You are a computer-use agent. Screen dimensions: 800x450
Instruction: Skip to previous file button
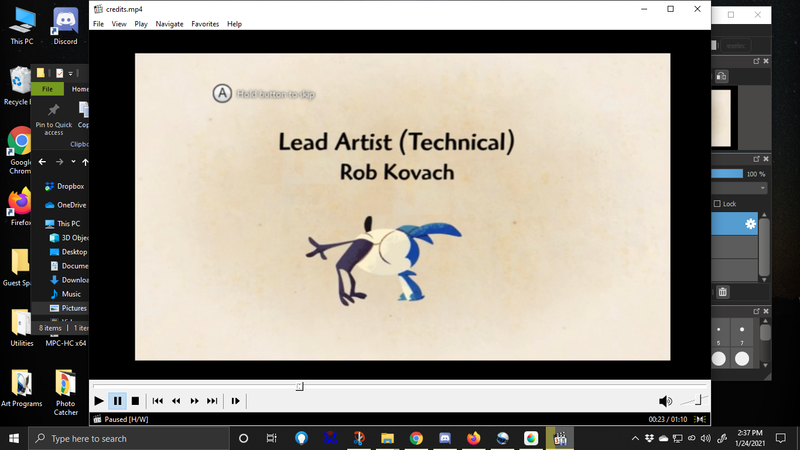(x=158, y=401)
